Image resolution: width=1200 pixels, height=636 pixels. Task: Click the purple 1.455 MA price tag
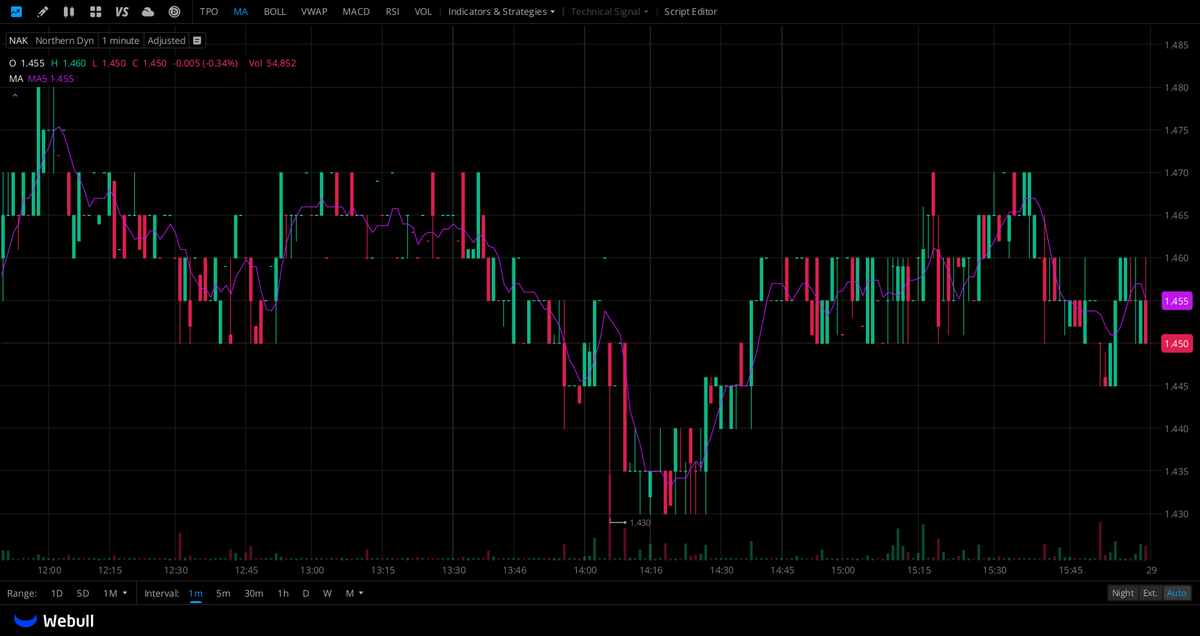tap(1176, 301)
